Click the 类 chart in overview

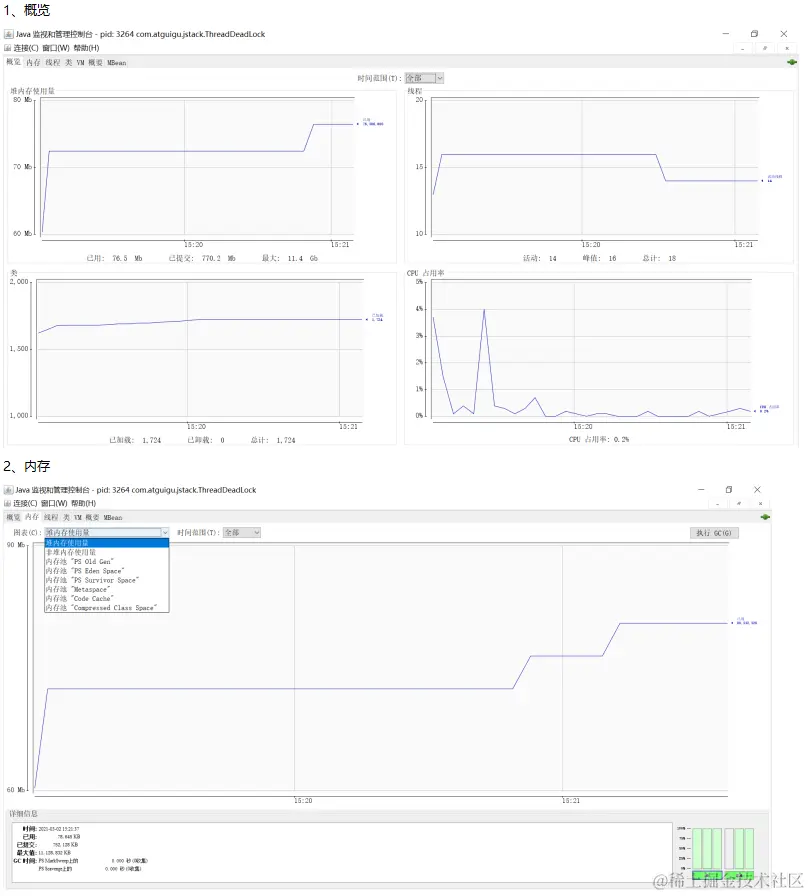pyautogui.click(x=200, y=350)
